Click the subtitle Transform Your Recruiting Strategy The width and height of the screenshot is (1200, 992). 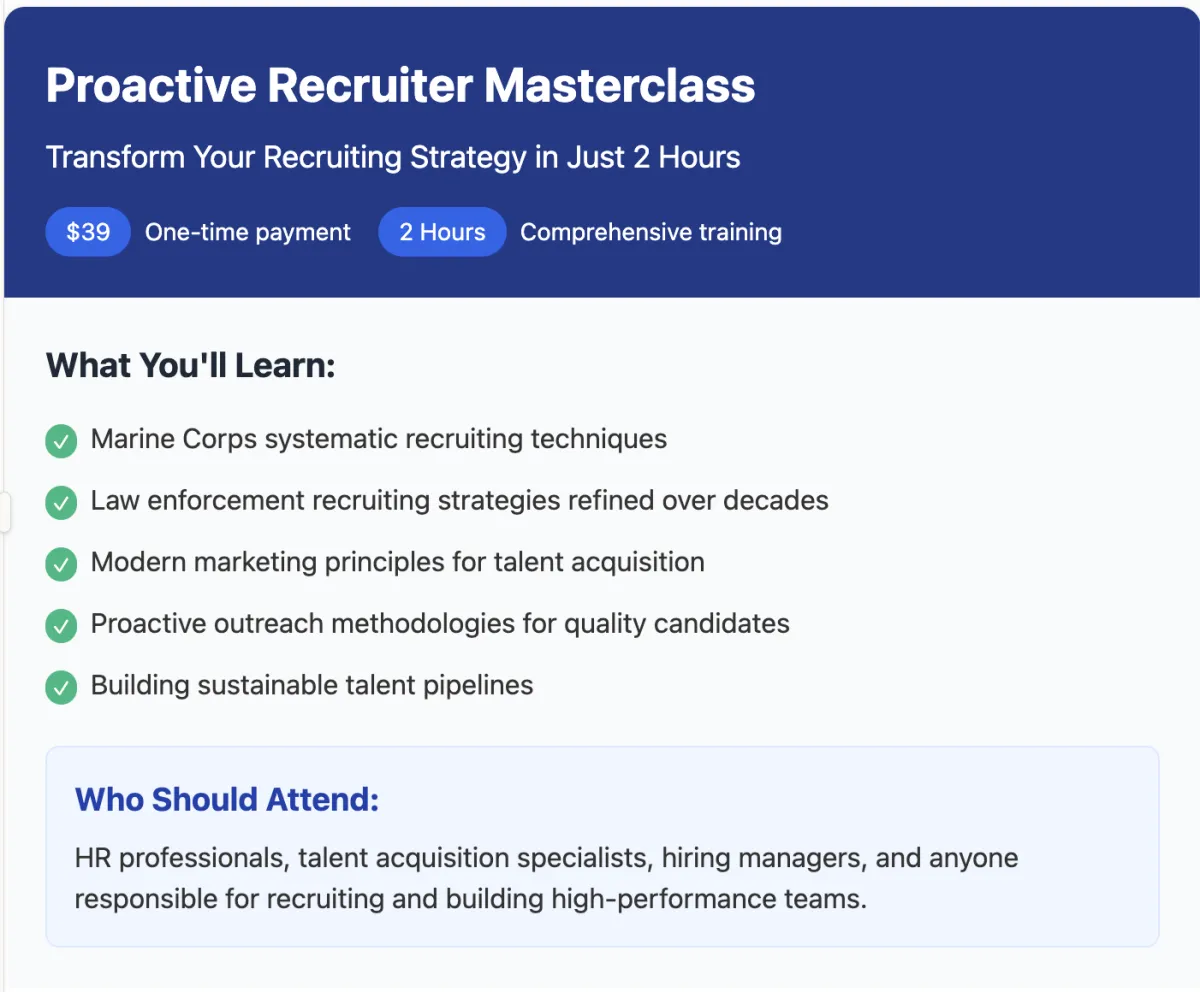393,157
